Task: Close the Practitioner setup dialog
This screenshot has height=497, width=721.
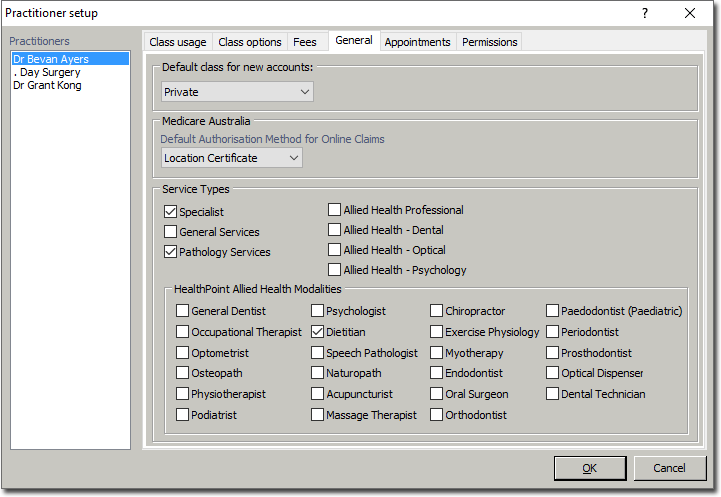Action: (x=690, y=13)
